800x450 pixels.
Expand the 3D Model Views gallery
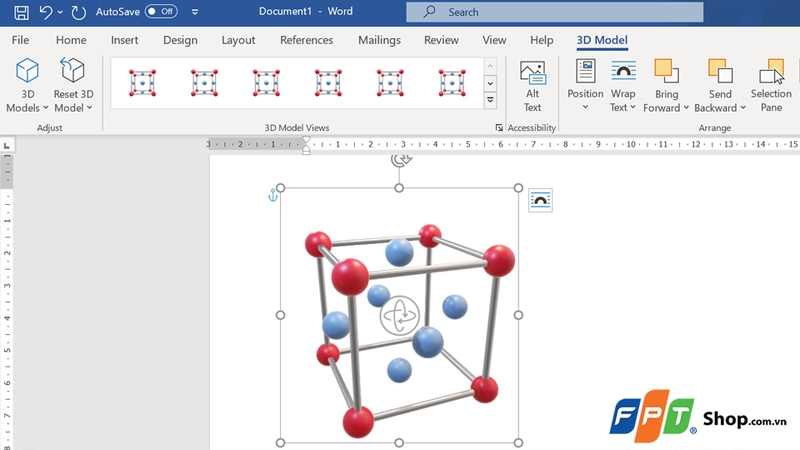(490, 100)
